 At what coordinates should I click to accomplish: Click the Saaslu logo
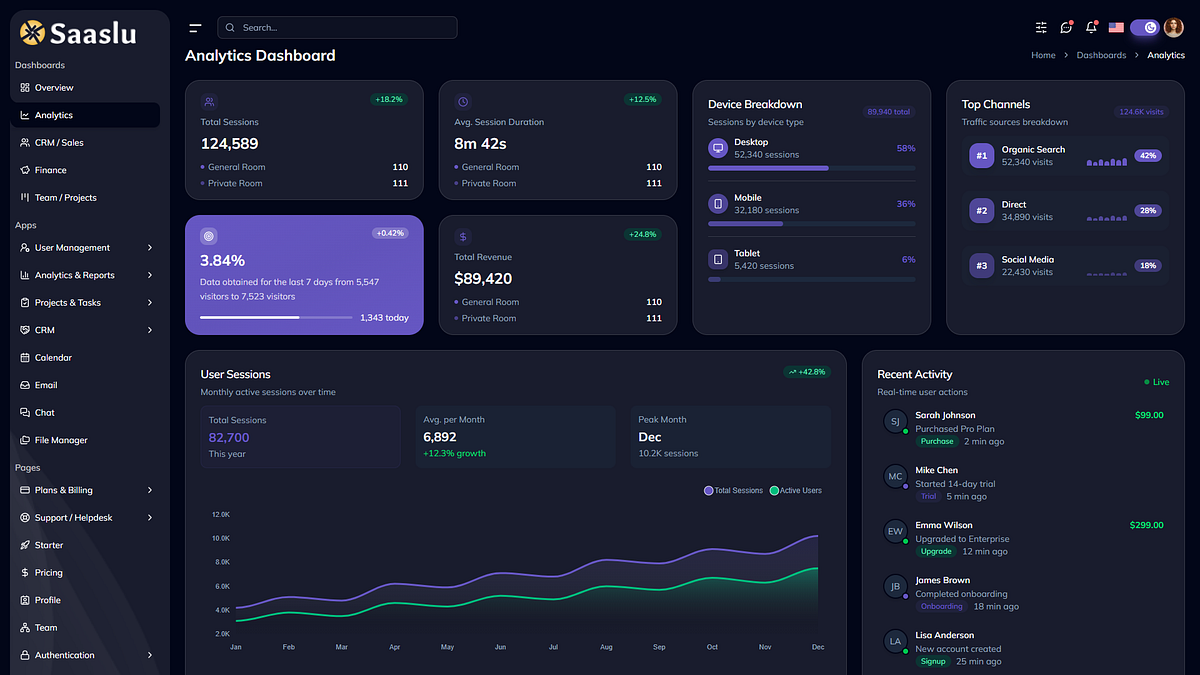[78, 34]
